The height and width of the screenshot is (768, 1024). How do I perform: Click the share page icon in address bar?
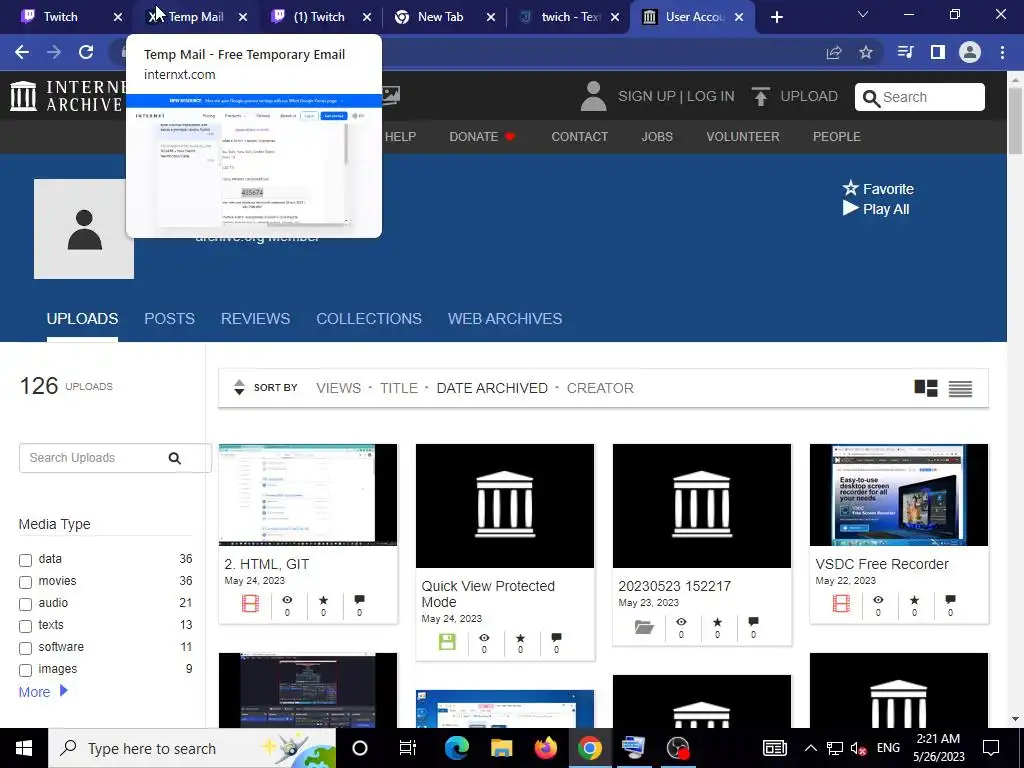tap(834, 52)
